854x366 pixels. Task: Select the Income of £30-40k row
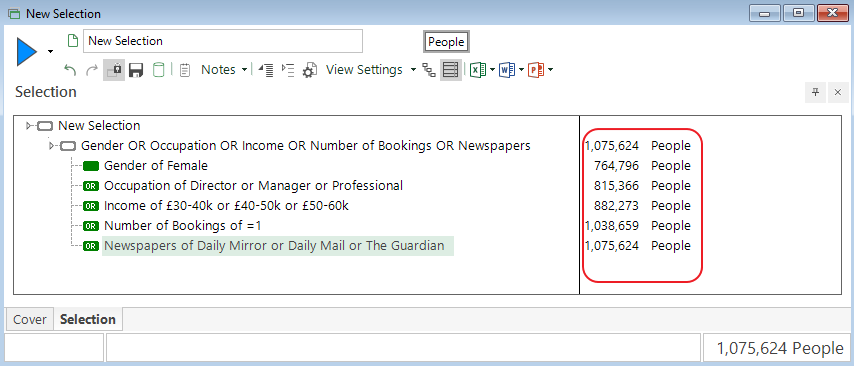tap(226, 206)
